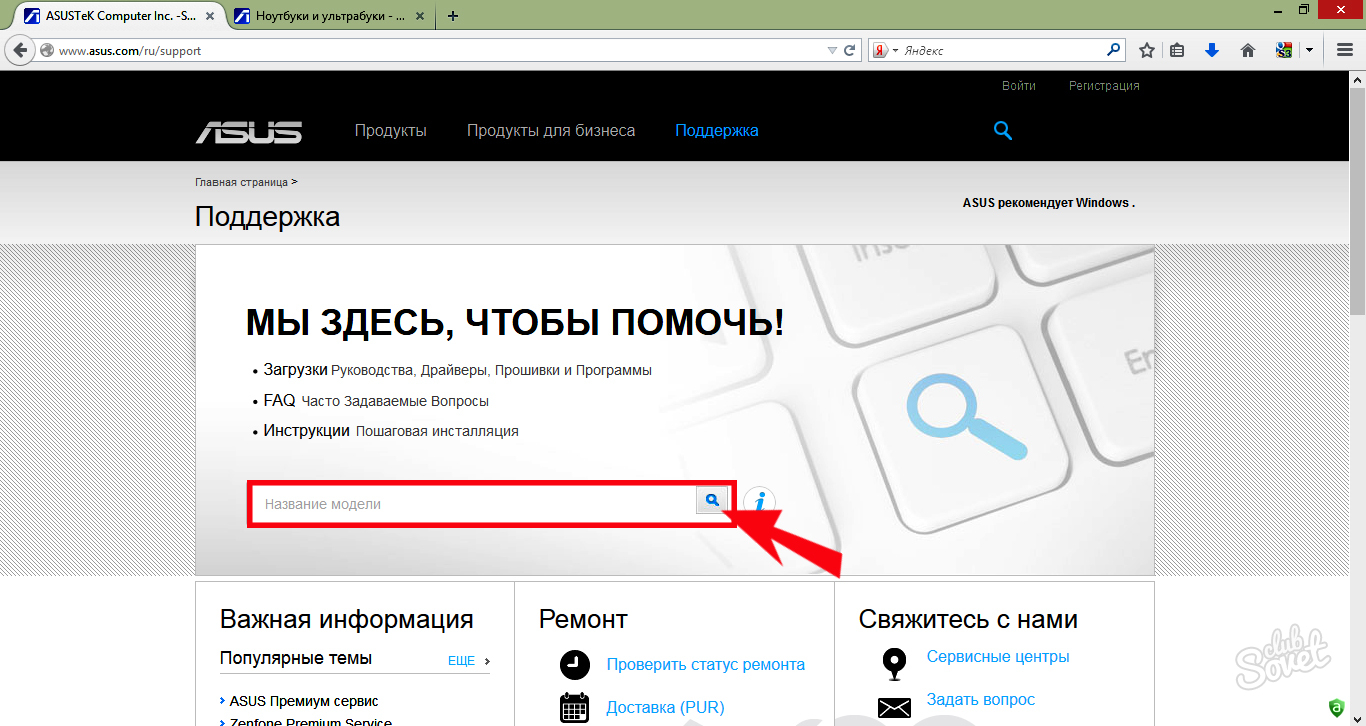Screen dimensions: 1366x726
Task: Click the green shield icon at bottom right
Action: click(x=1338, y=708)
